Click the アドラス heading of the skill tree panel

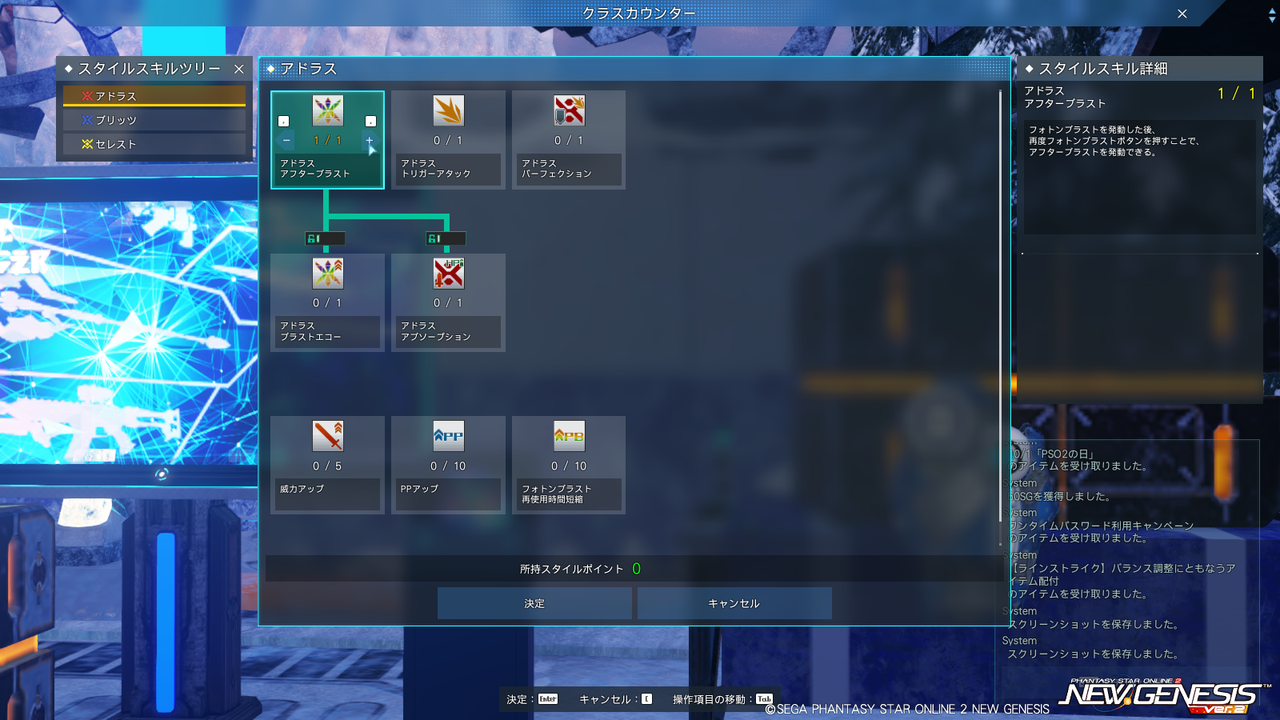pos(309,69)
